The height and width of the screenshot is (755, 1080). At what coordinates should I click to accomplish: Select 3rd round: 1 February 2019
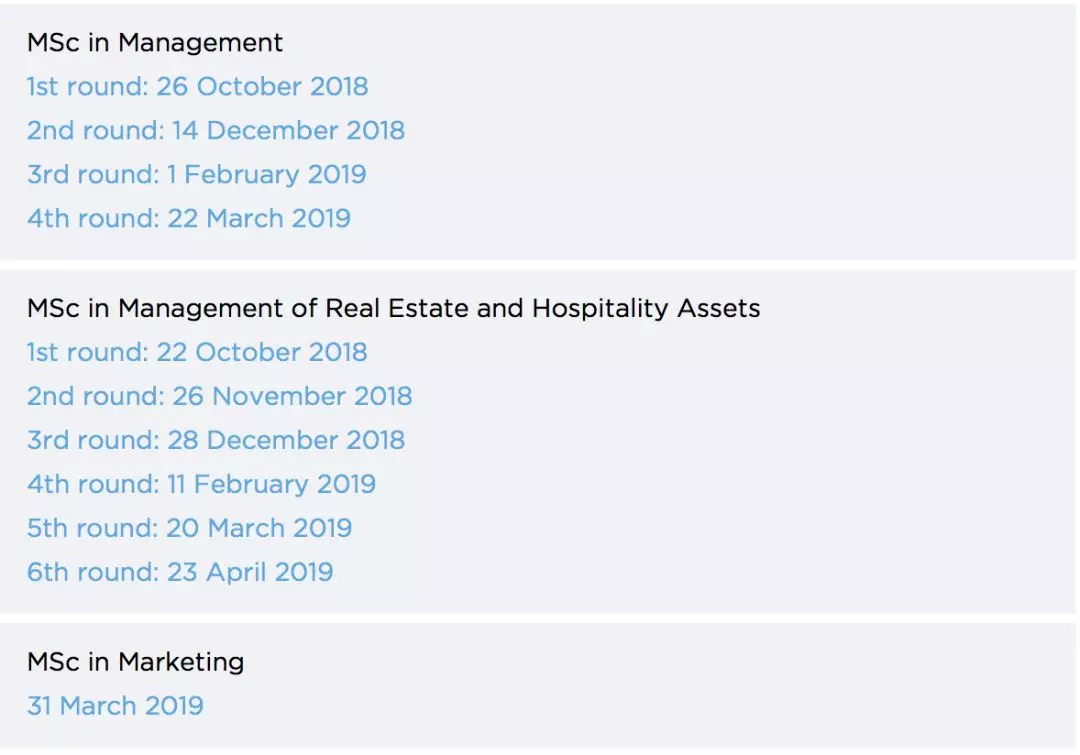(196, 175)
